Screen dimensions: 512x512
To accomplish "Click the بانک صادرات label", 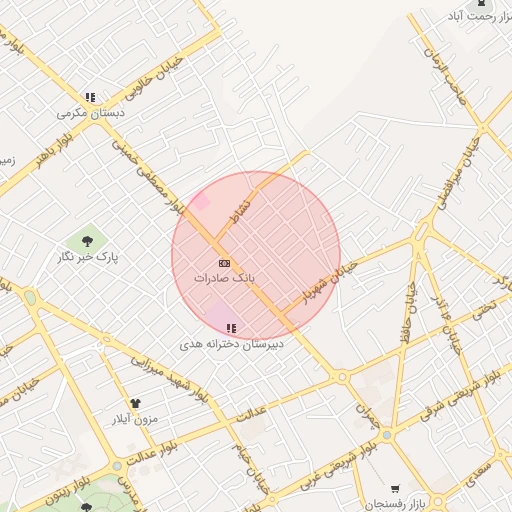I will pos(224,278).
